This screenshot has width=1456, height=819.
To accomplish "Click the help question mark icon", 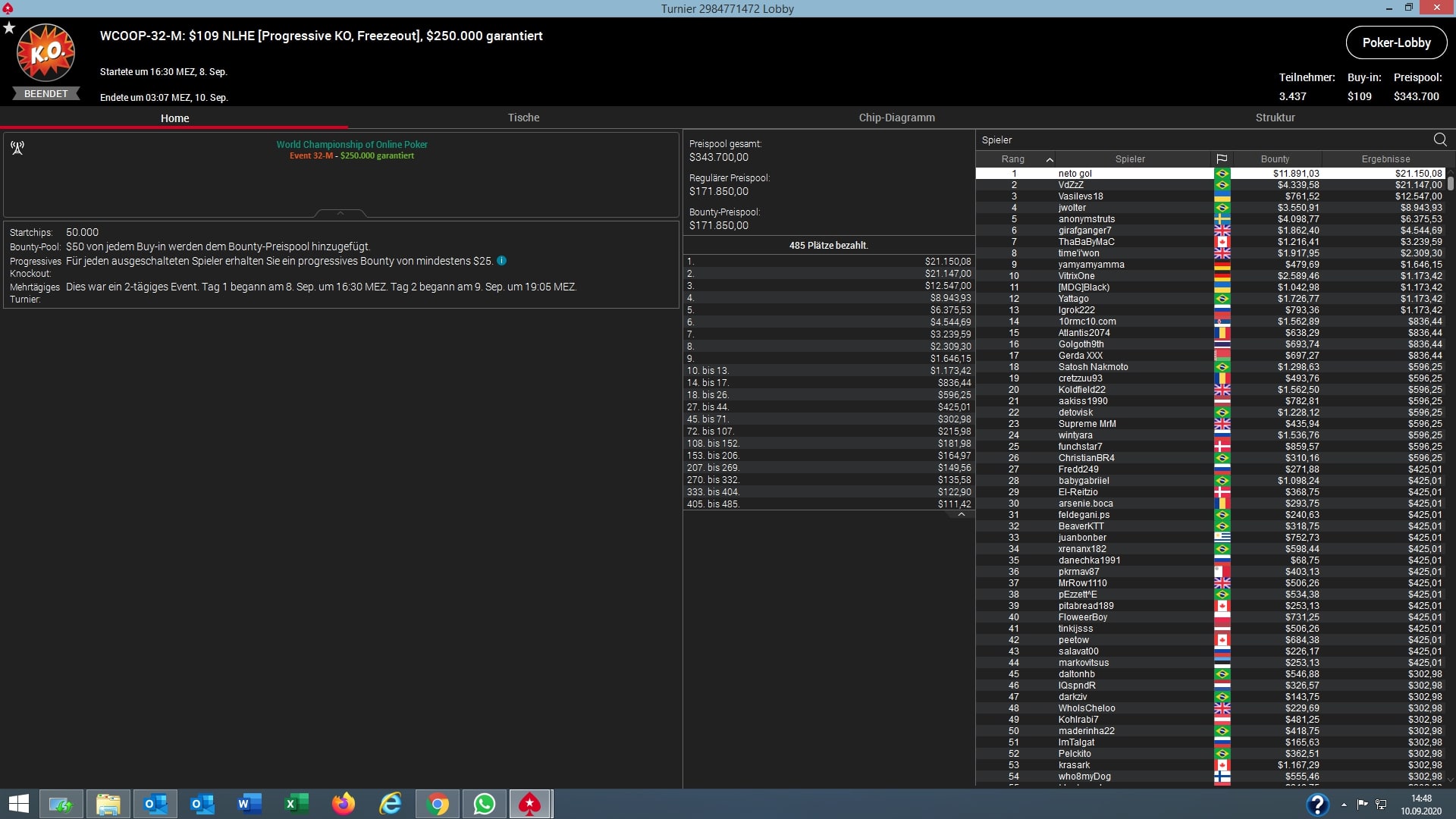I will pos(1317,804).
